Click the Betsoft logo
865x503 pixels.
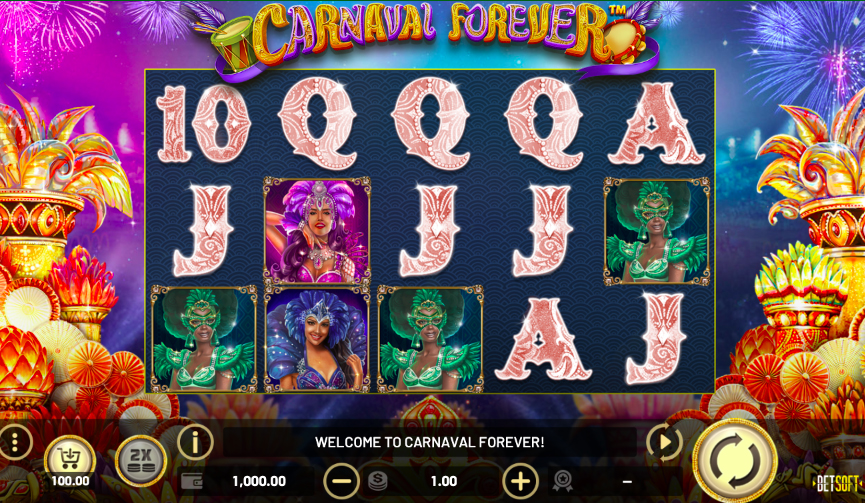pos(839,484)
